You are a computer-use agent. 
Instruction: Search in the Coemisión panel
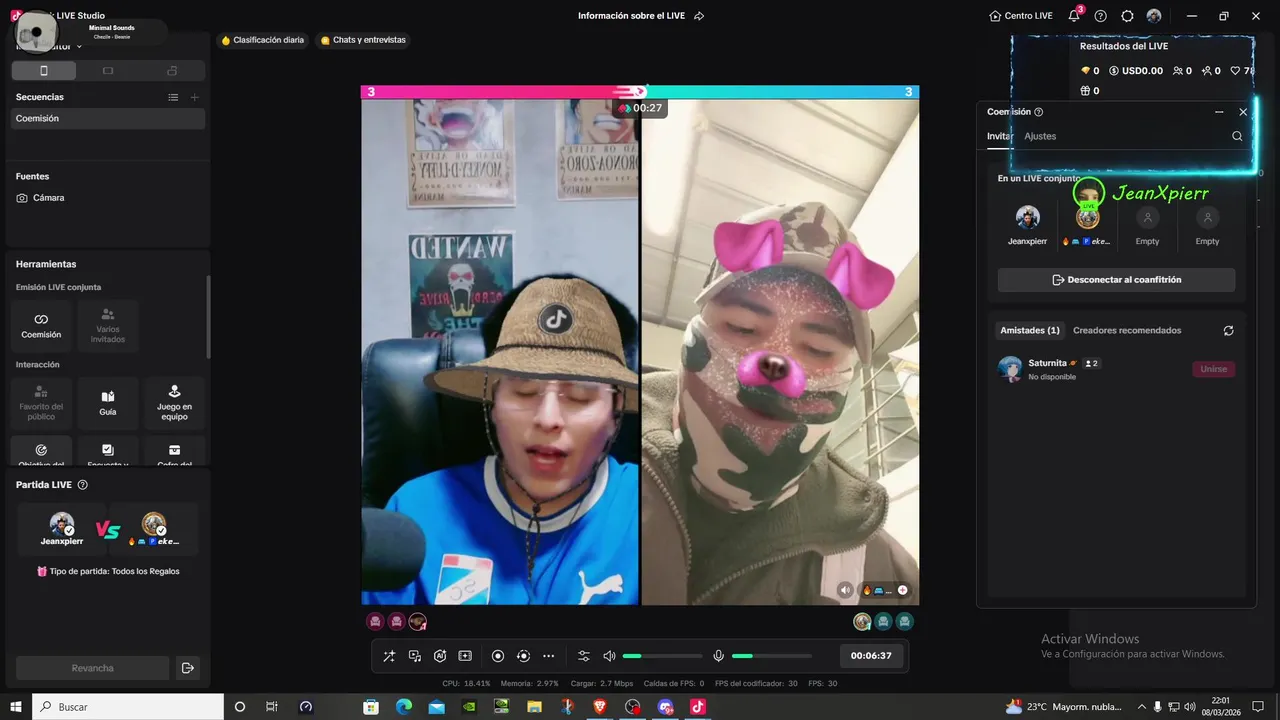[x=1237, y=136]
